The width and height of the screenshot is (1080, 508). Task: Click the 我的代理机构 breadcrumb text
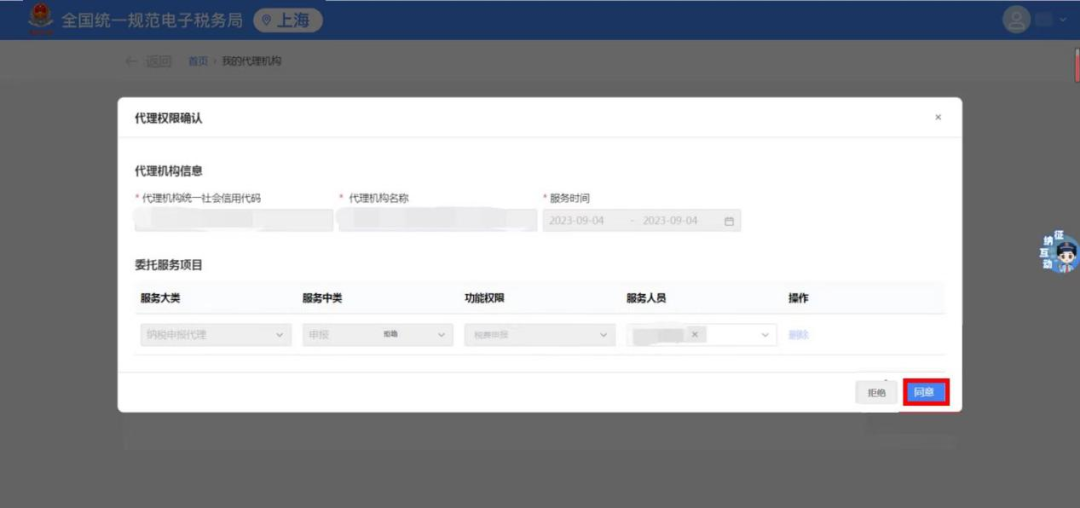coord(251,61)
